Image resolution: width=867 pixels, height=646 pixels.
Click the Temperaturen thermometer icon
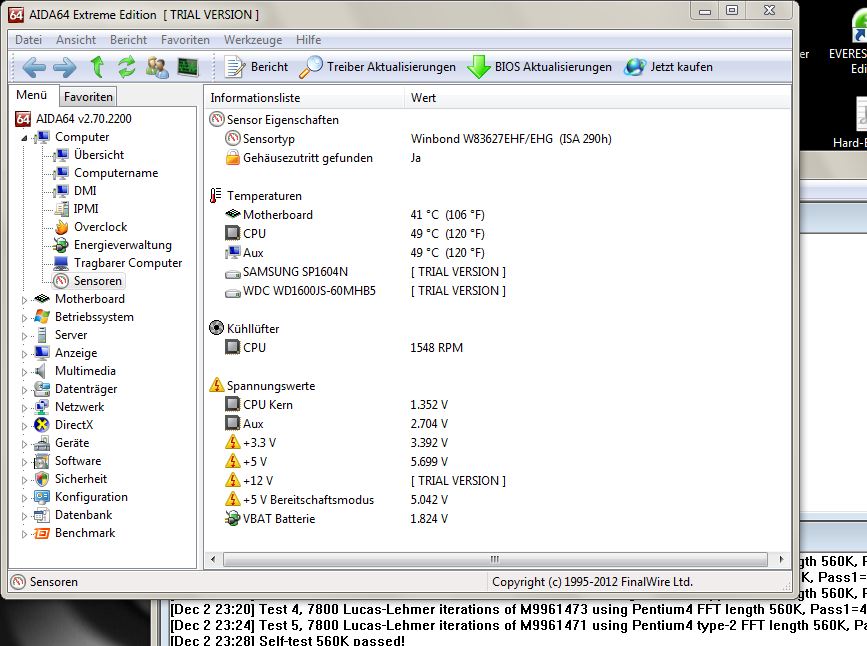pyautogui.click(x=216, y=196)
